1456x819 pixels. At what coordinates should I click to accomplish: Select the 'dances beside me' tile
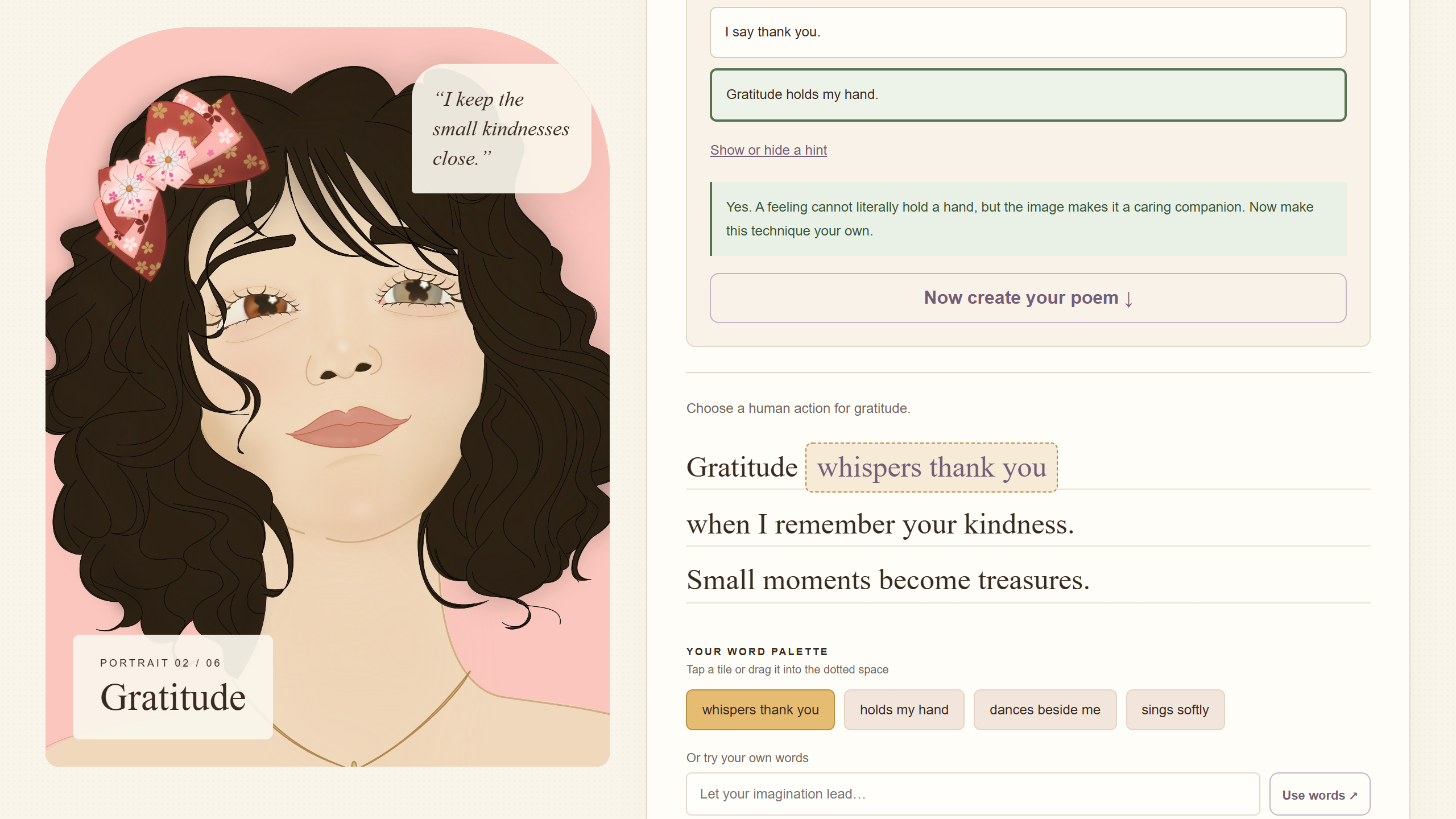pyautogui.click(x=1045, y=710)
